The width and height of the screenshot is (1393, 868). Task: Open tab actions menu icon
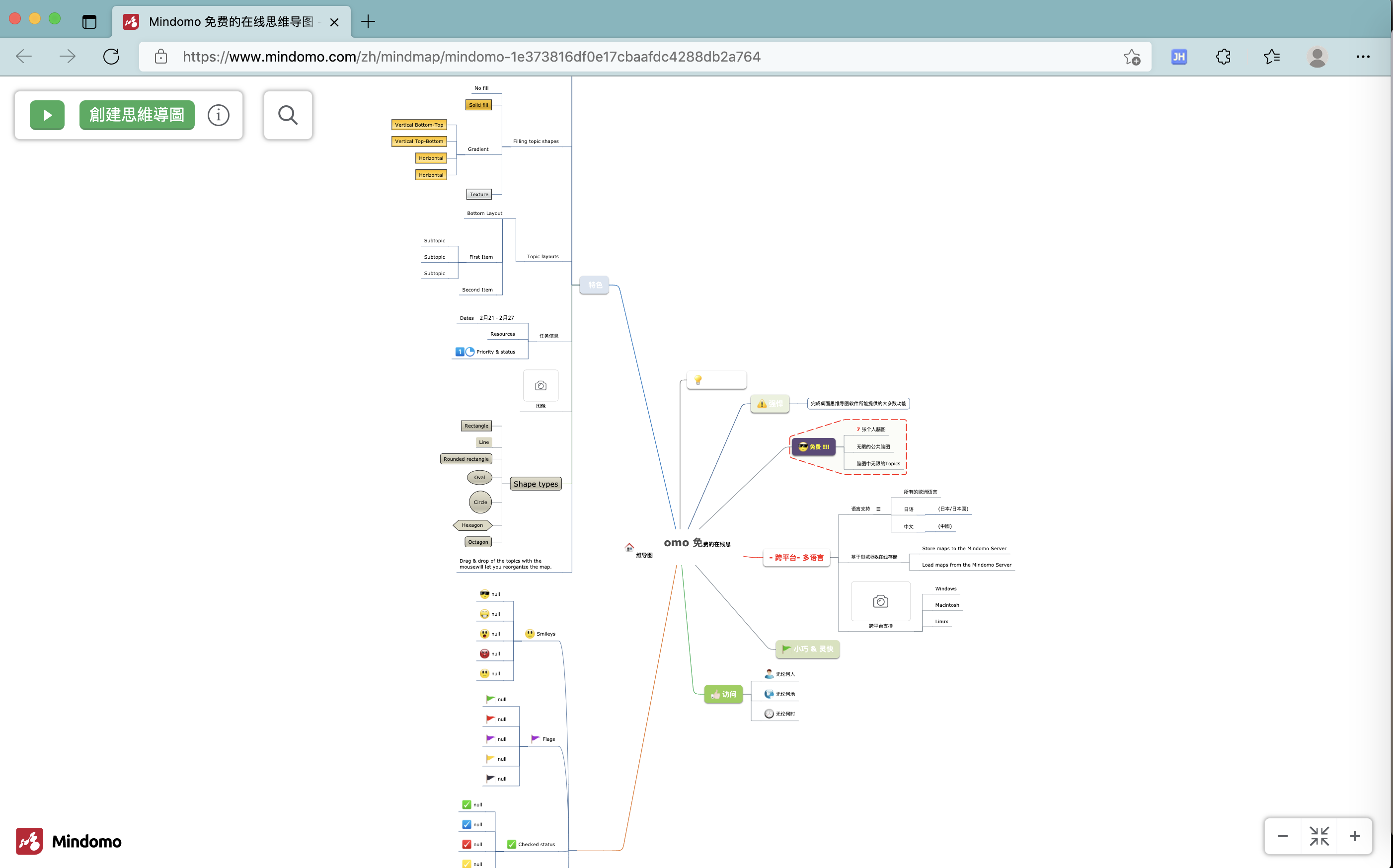89,22
